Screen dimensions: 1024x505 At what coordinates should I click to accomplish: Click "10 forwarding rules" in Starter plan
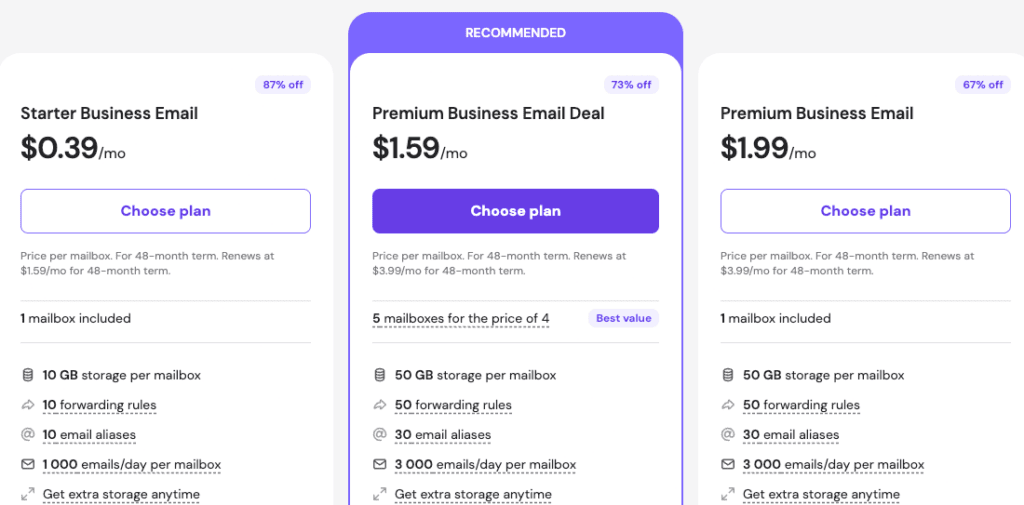99,405
